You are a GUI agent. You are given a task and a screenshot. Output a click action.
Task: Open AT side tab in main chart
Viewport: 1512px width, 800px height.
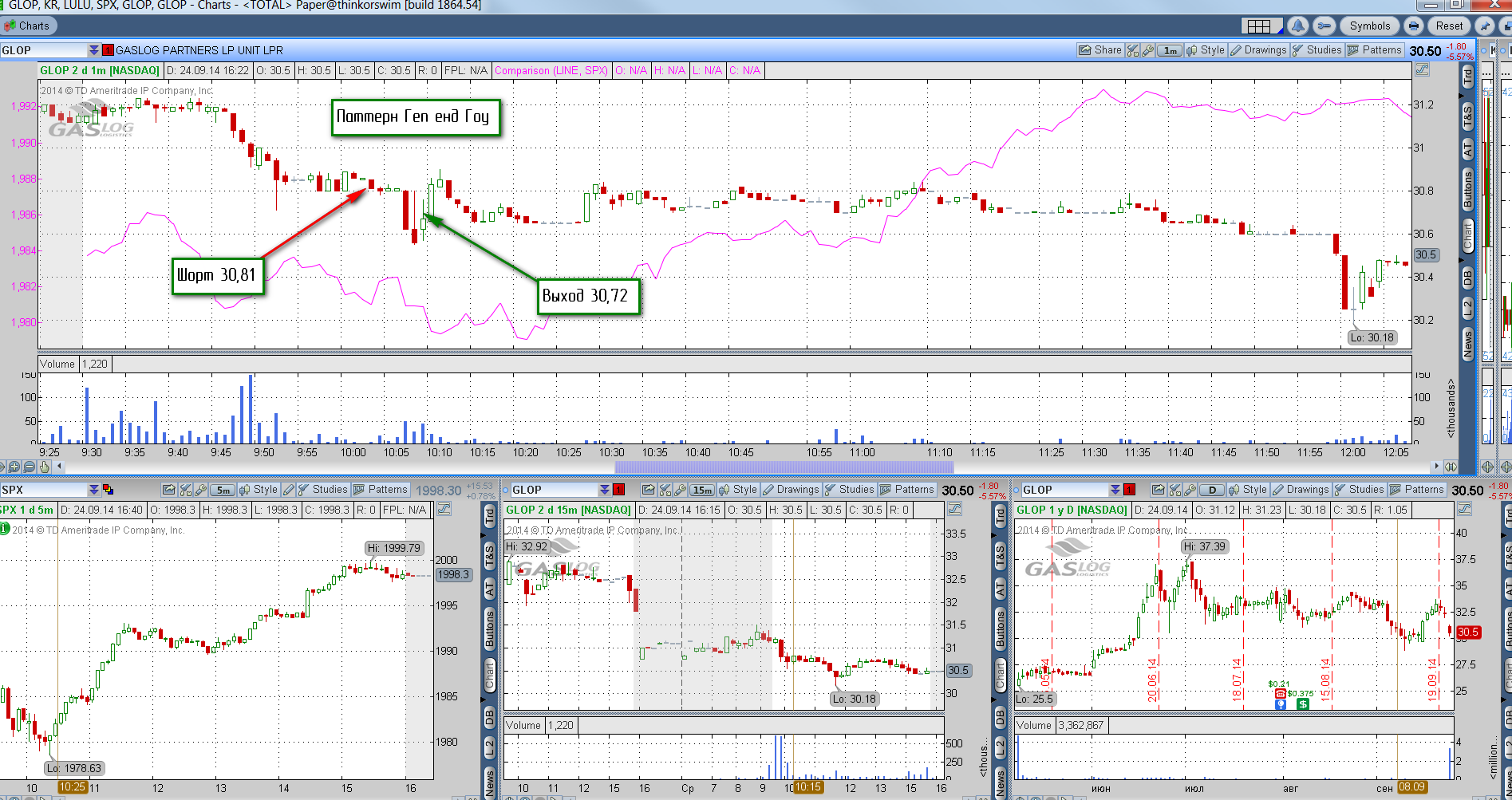pos(1468,149)
